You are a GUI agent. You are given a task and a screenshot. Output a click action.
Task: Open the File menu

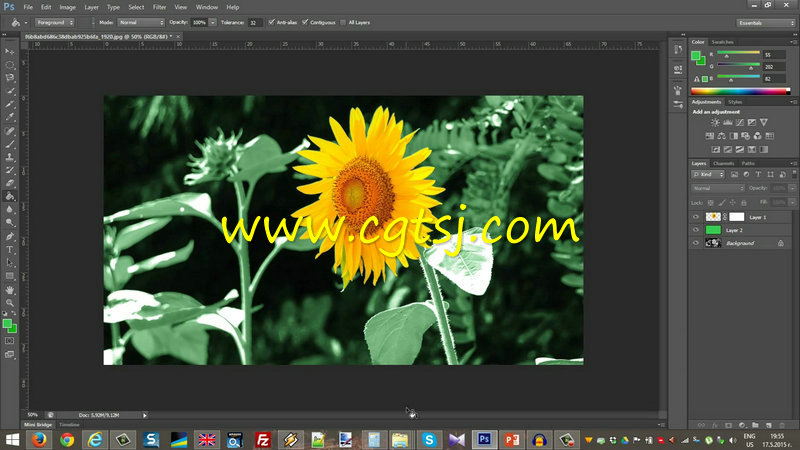pos(28,7)
